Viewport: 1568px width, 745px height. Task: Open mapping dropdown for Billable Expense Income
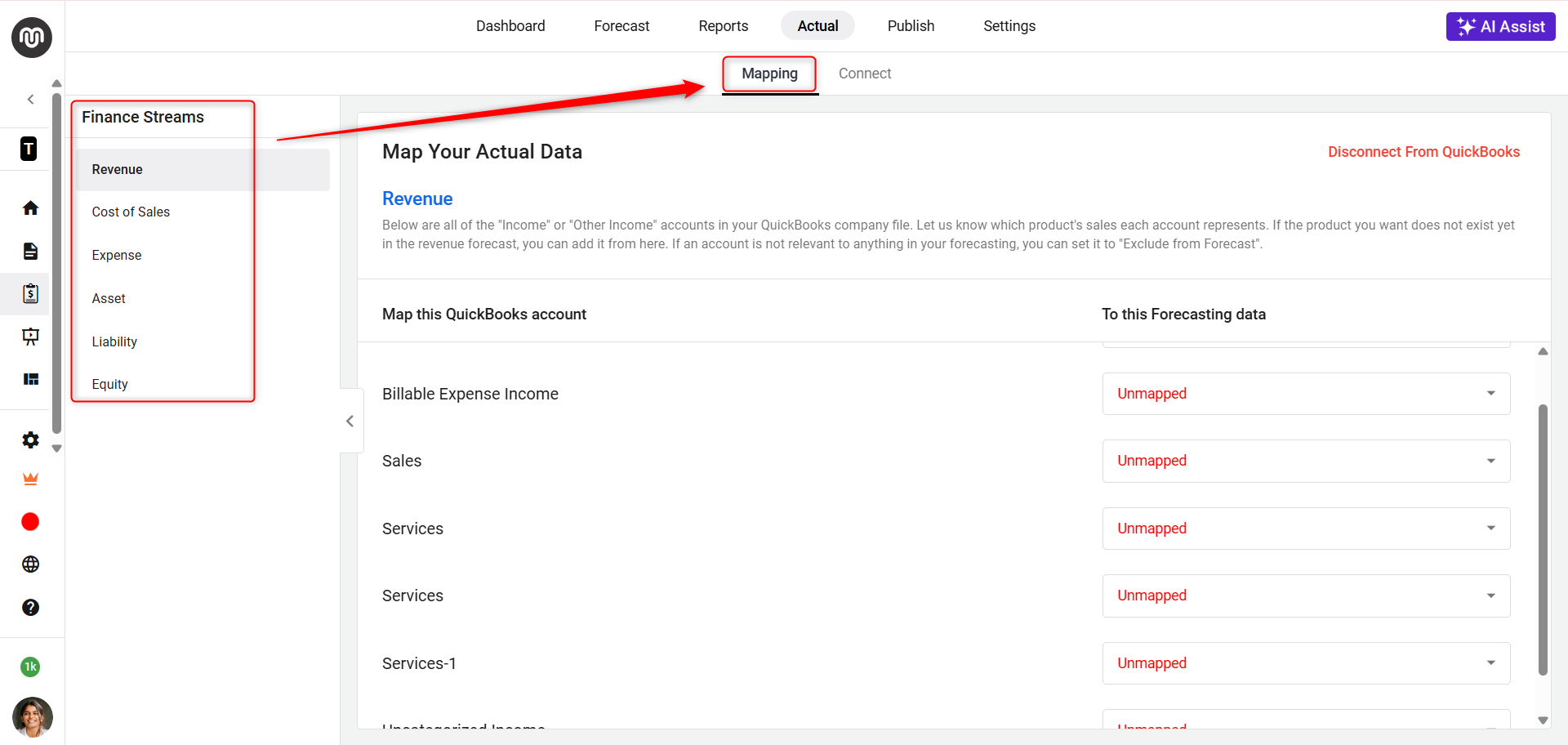click(1306, 394)
